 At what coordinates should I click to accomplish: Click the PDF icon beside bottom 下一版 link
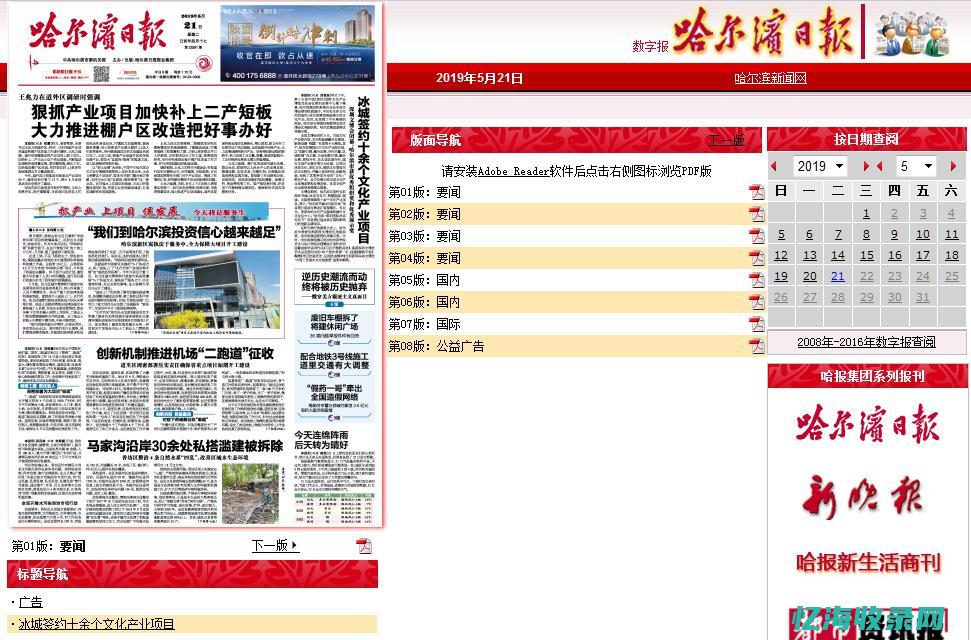364,546
